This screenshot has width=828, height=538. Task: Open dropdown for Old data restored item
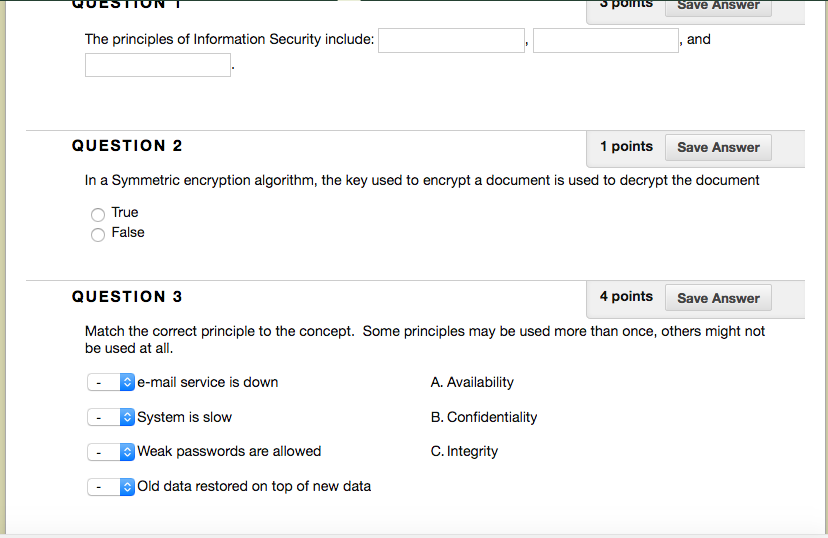point(111,487)
